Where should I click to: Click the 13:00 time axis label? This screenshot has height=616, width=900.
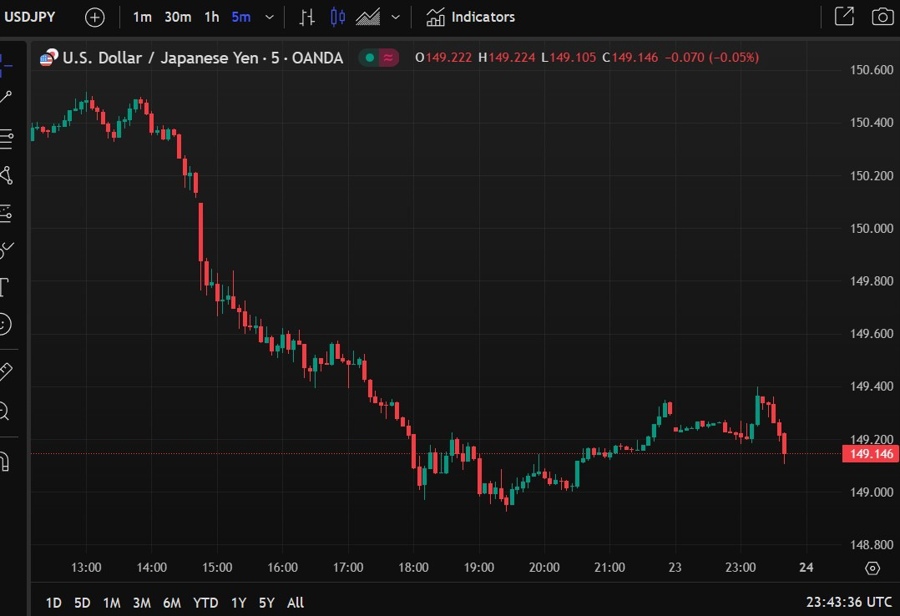click(x=86, y=568)
